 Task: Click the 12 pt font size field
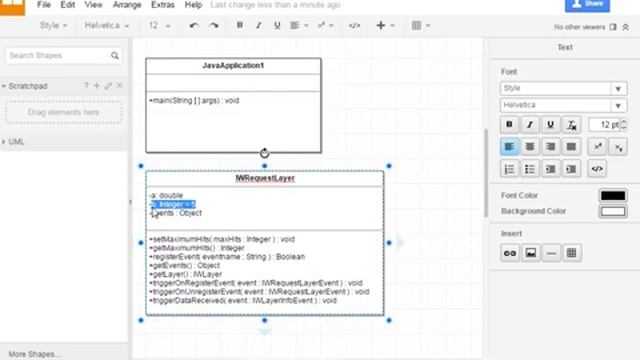coord(604,124)
